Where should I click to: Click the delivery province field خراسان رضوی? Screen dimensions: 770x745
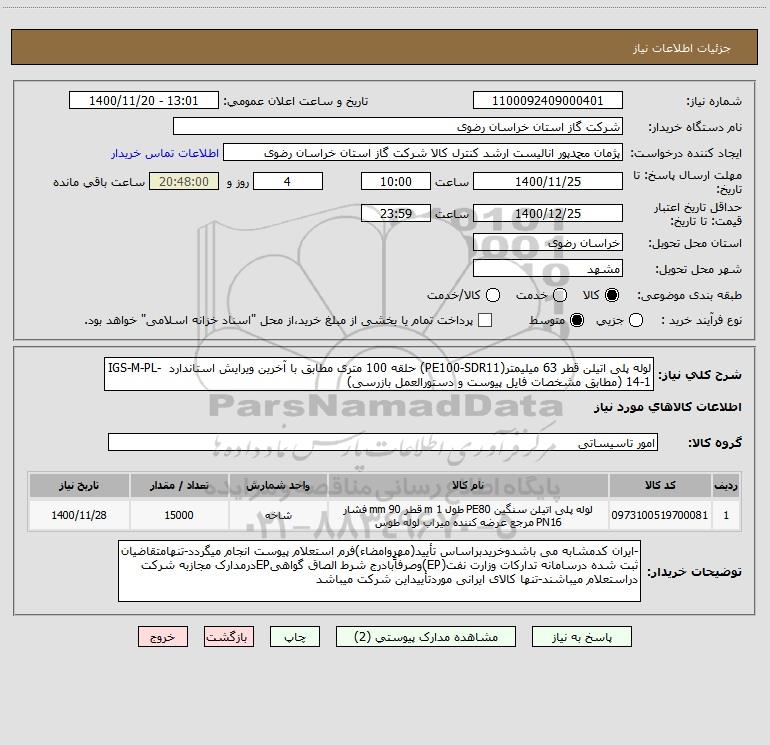pos(548,243)
